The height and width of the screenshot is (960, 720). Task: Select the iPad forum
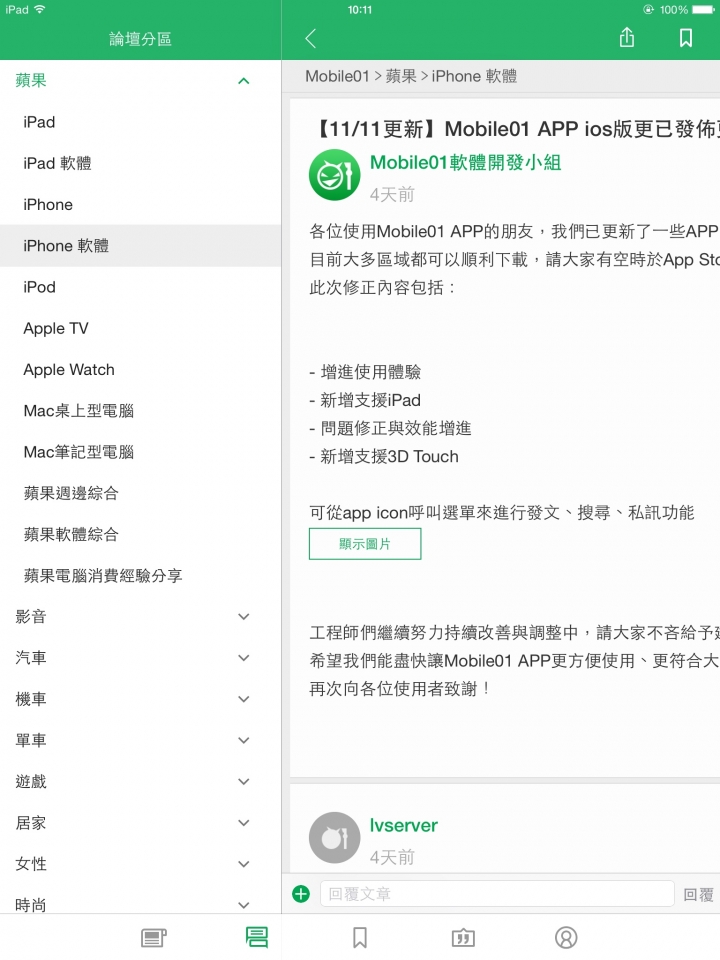[140, 122]
